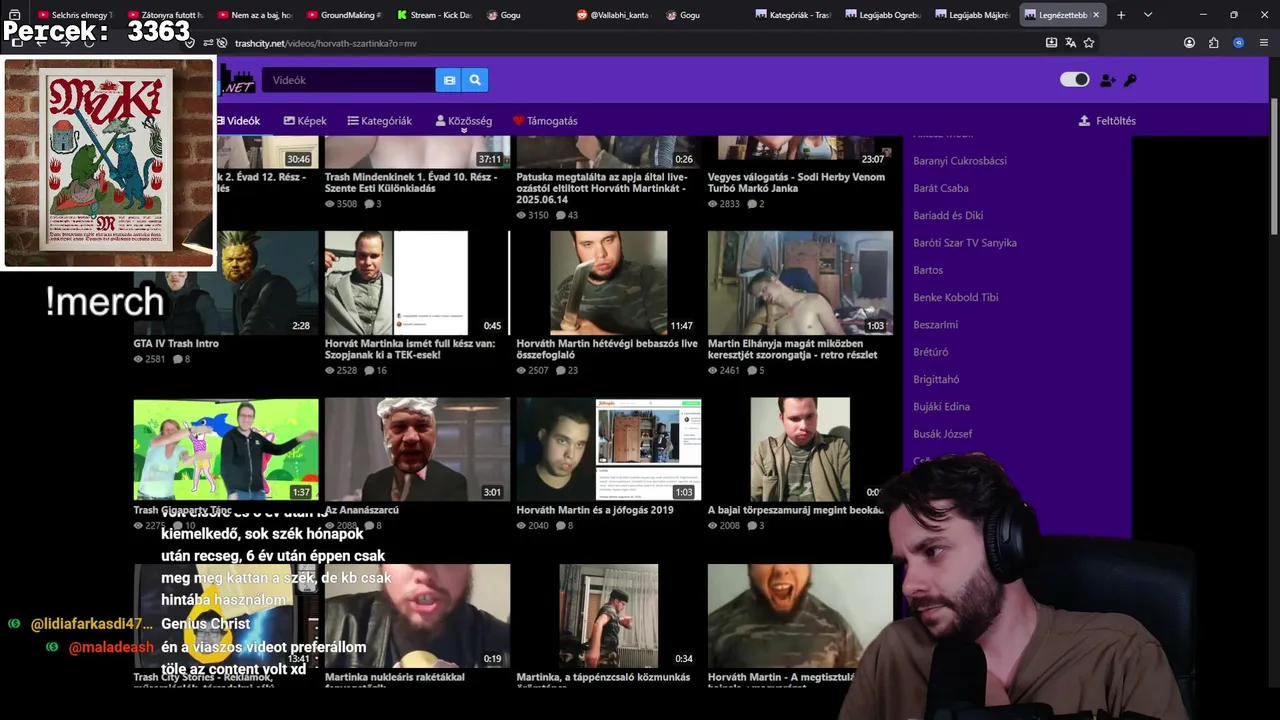Open the Horvát Martinka ismét full kész video thumbnail

417,283
